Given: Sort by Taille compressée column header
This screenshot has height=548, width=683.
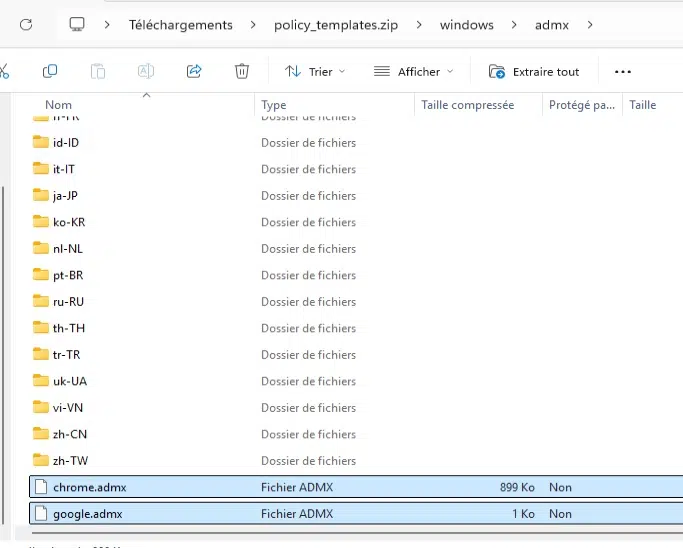Looking at the screenshot, I should coord(467,105).
